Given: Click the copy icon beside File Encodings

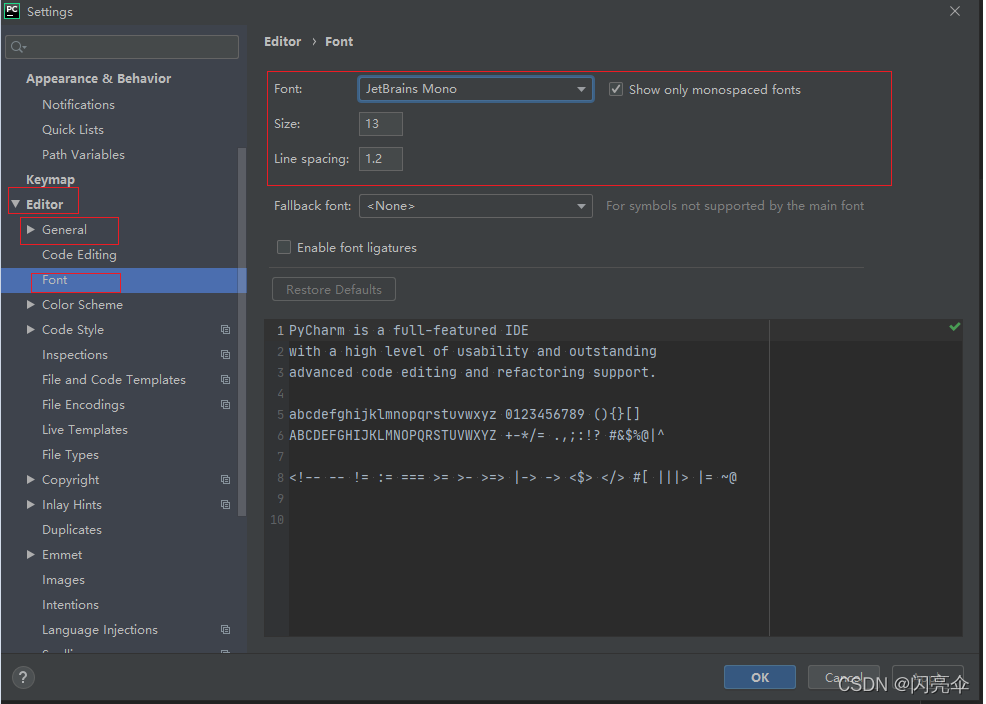Looking at the screenshot, I should pyautogui.click(x=225, y=405).
